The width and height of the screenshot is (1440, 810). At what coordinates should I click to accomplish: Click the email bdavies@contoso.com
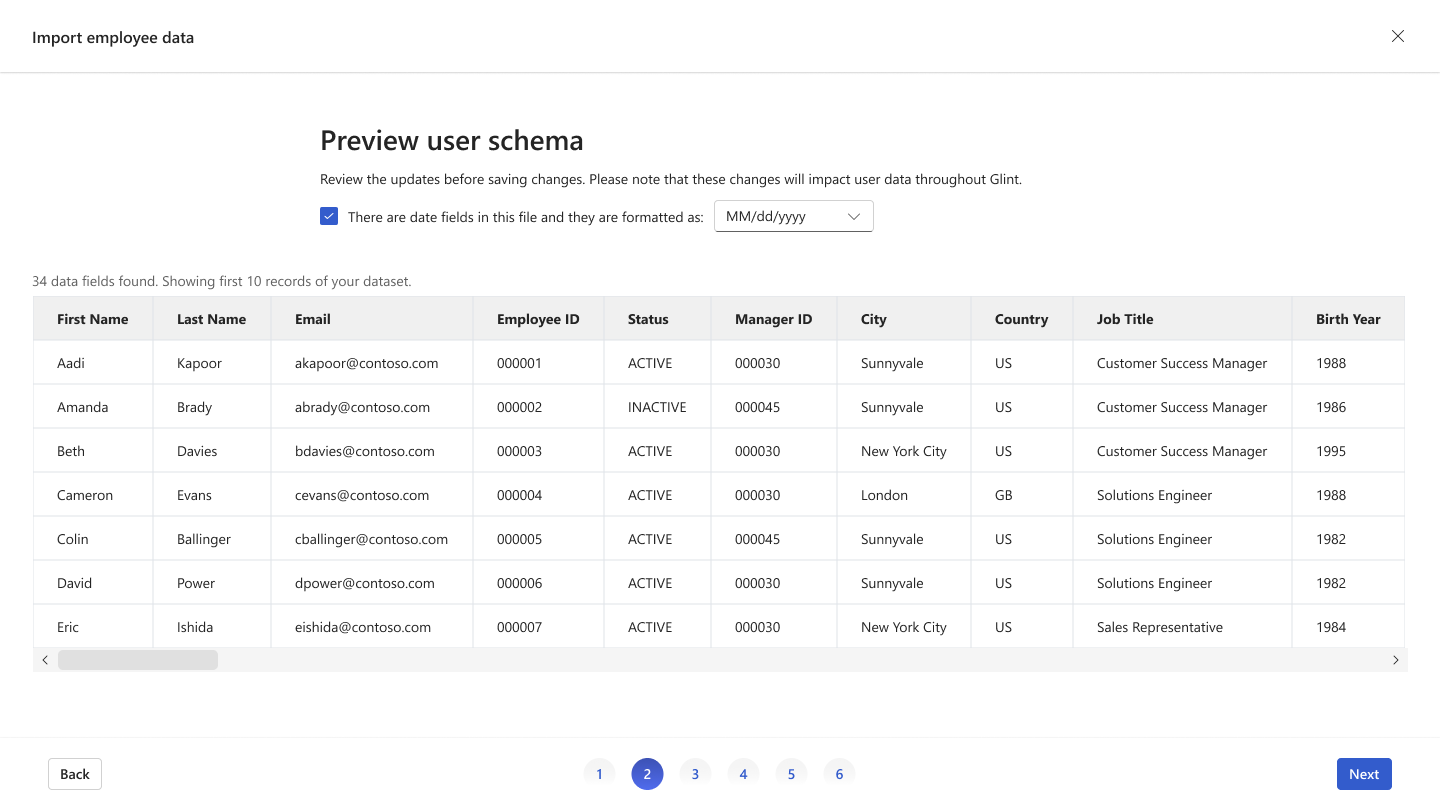(x=365, y=451)
